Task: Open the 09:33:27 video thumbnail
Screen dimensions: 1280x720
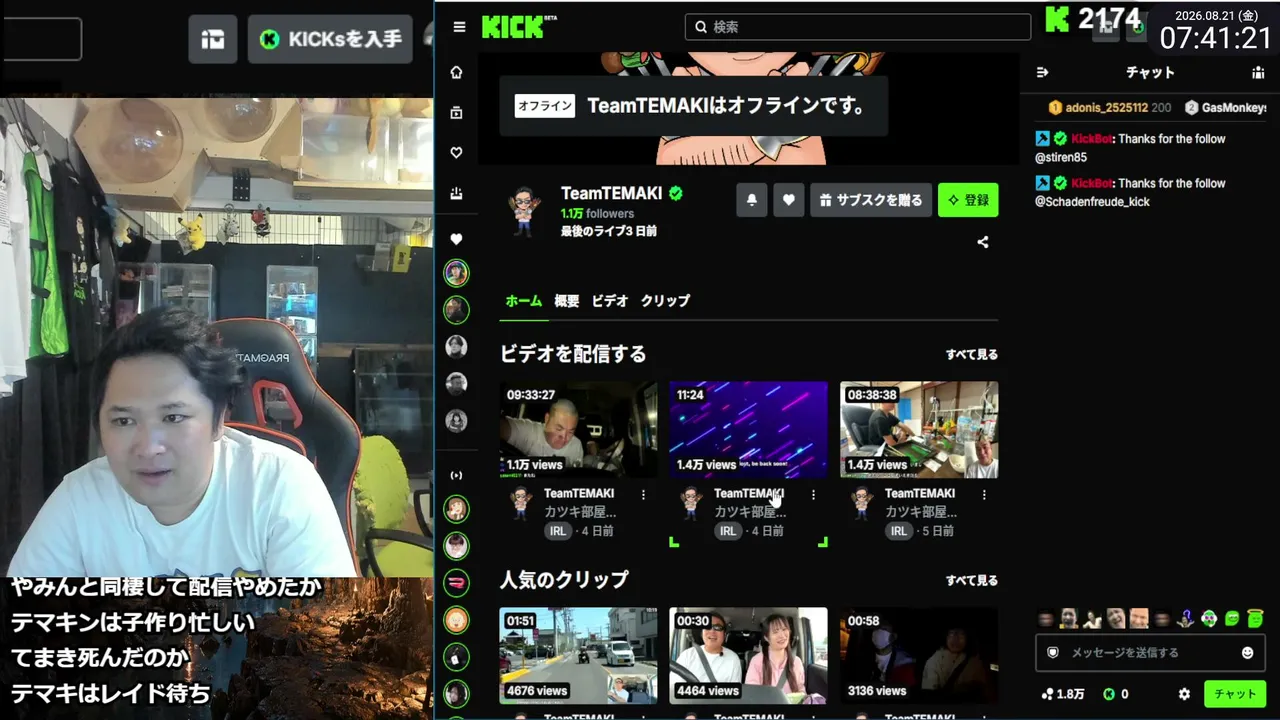Action: point(579,429)
